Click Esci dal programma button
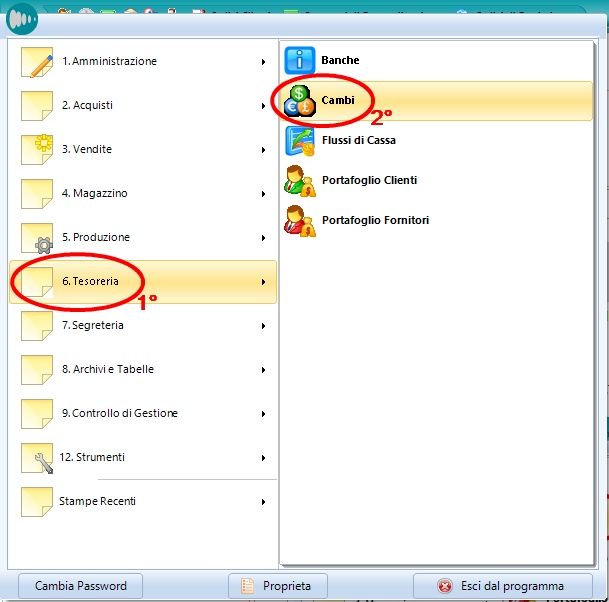This screenshot has width=609, height=602. [502, 586]
